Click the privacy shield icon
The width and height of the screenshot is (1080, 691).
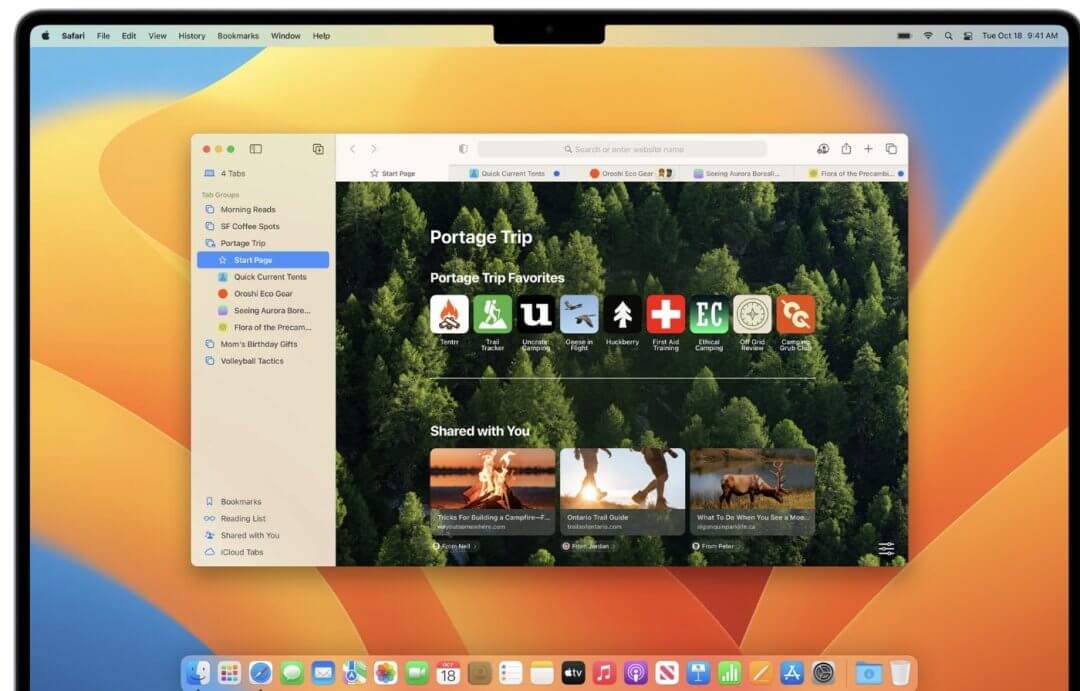click(463, 149)
